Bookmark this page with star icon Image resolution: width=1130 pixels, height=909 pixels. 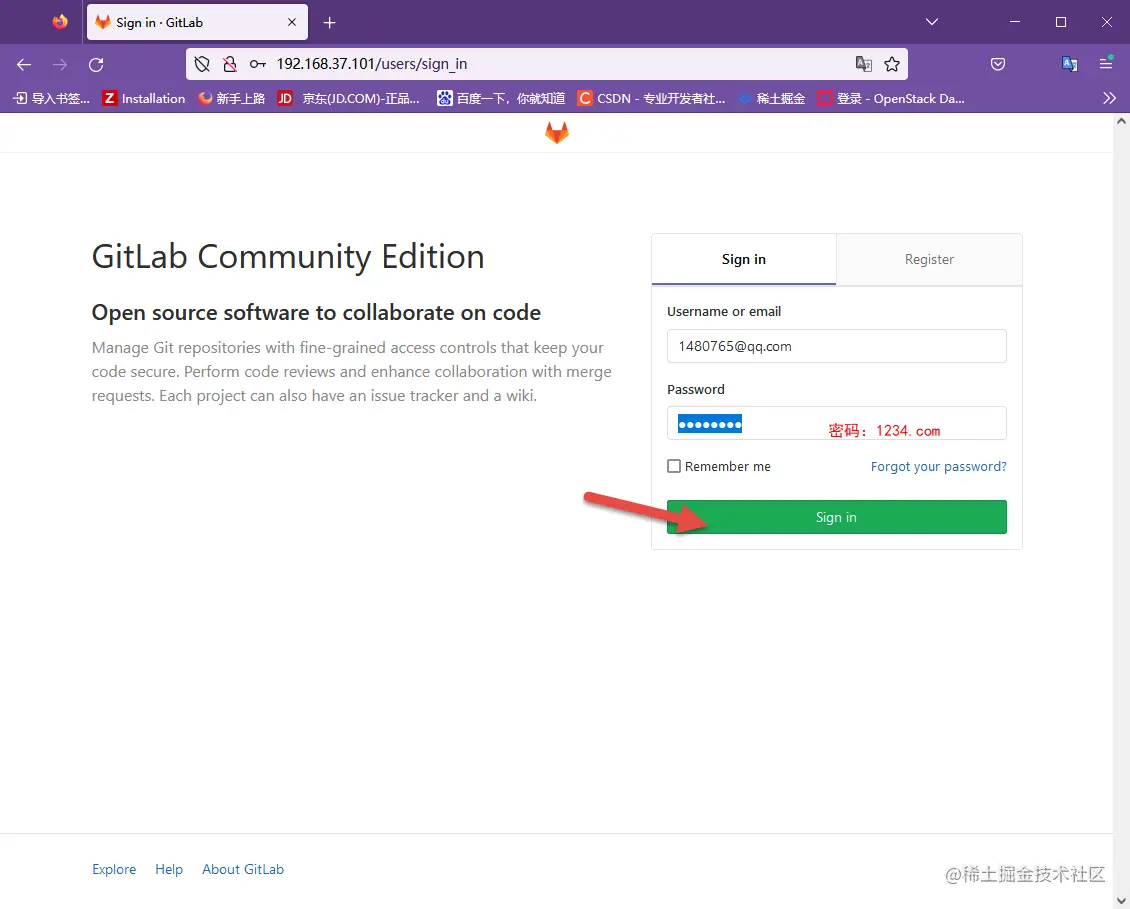pyautogui.click(x=892, y=64)
